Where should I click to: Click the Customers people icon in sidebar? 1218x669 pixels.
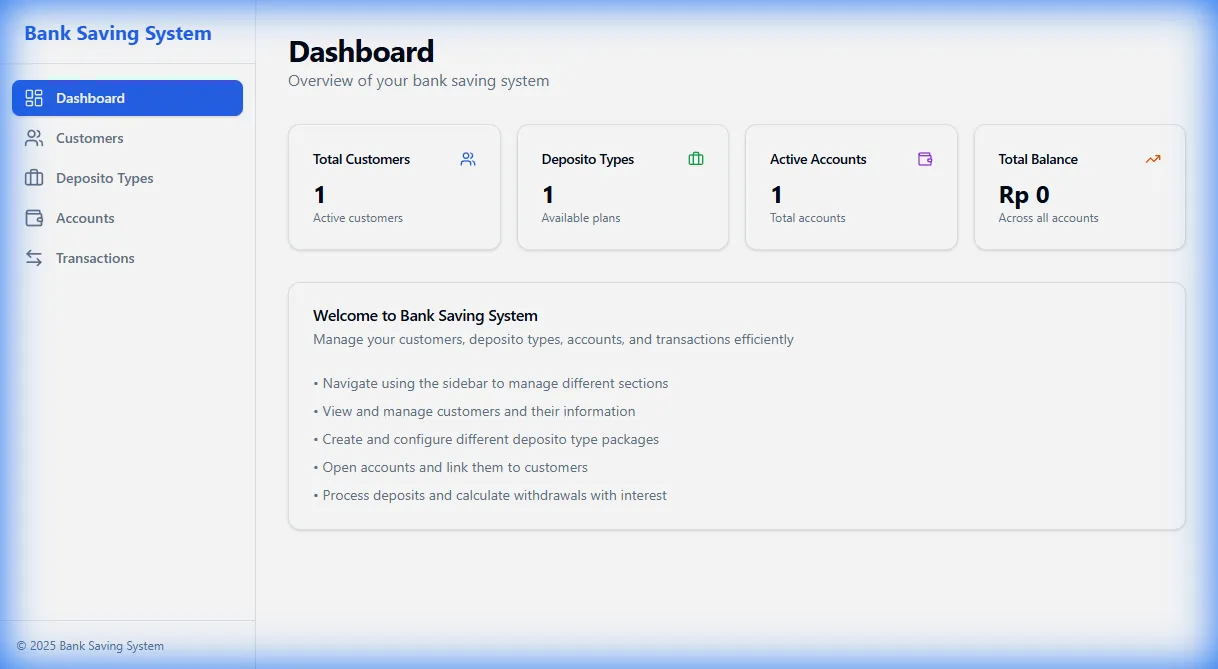34,138
